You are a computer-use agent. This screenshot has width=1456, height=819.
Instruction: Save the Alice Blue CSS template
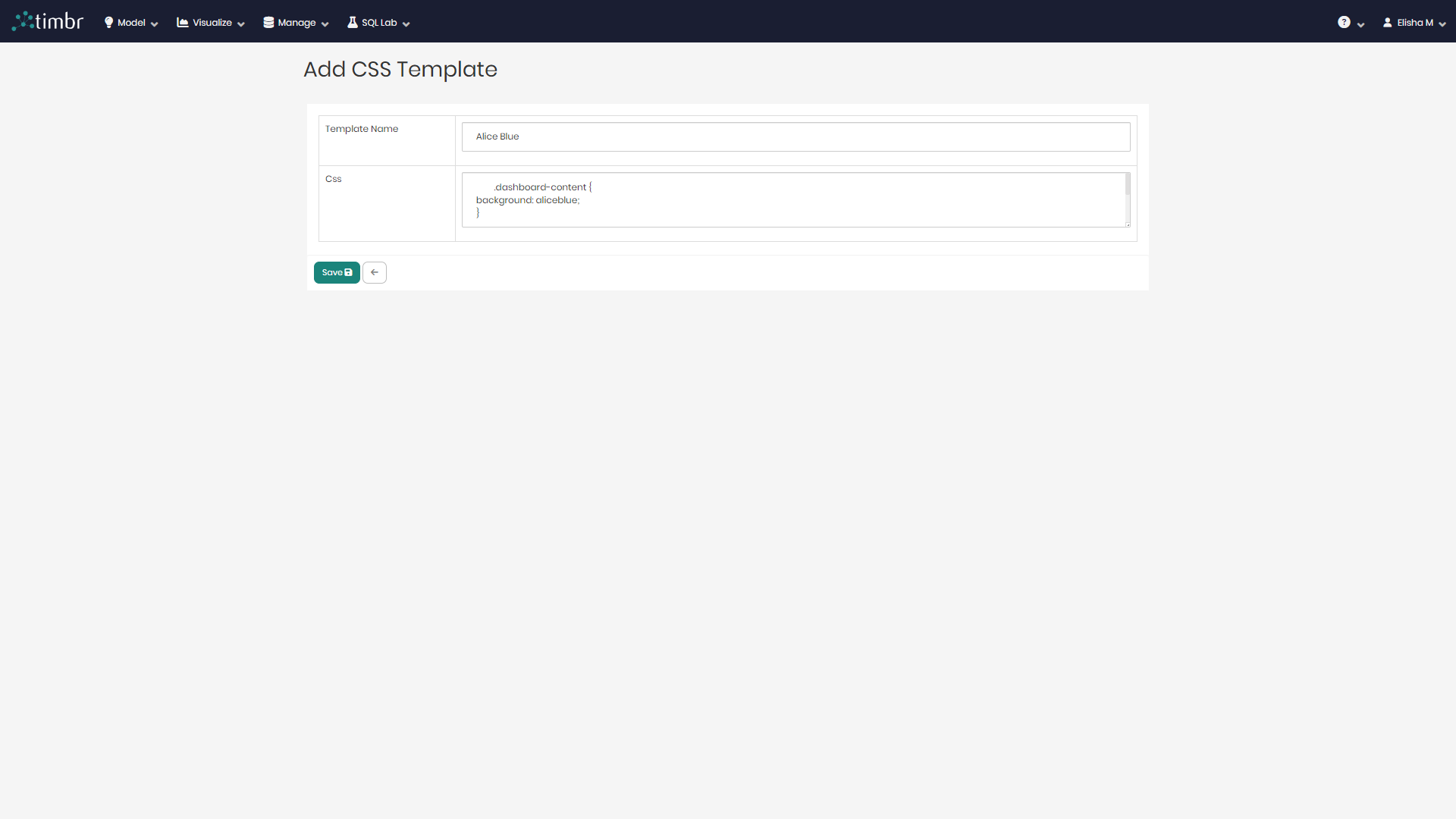click(337, 272)
